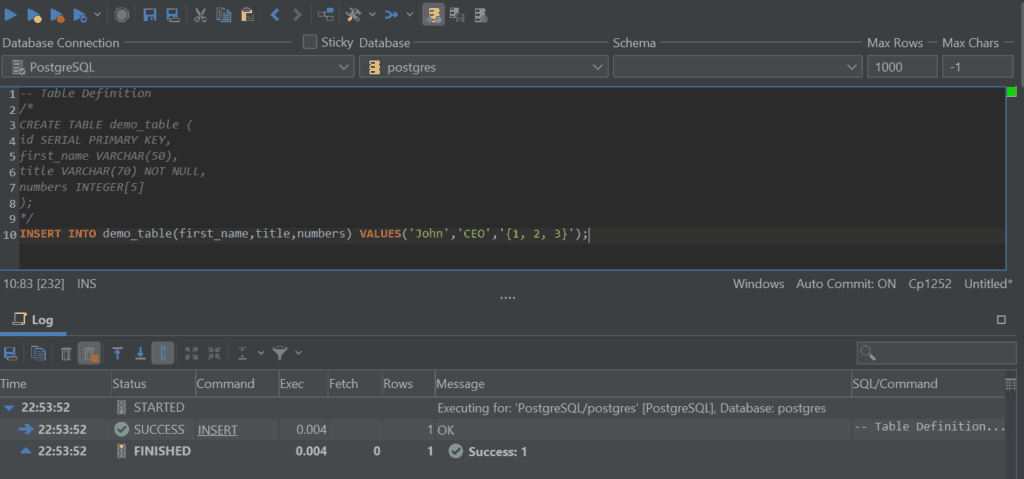Open the postgres database dropdown
This screenshot has height=479, width=1024.
484,67
